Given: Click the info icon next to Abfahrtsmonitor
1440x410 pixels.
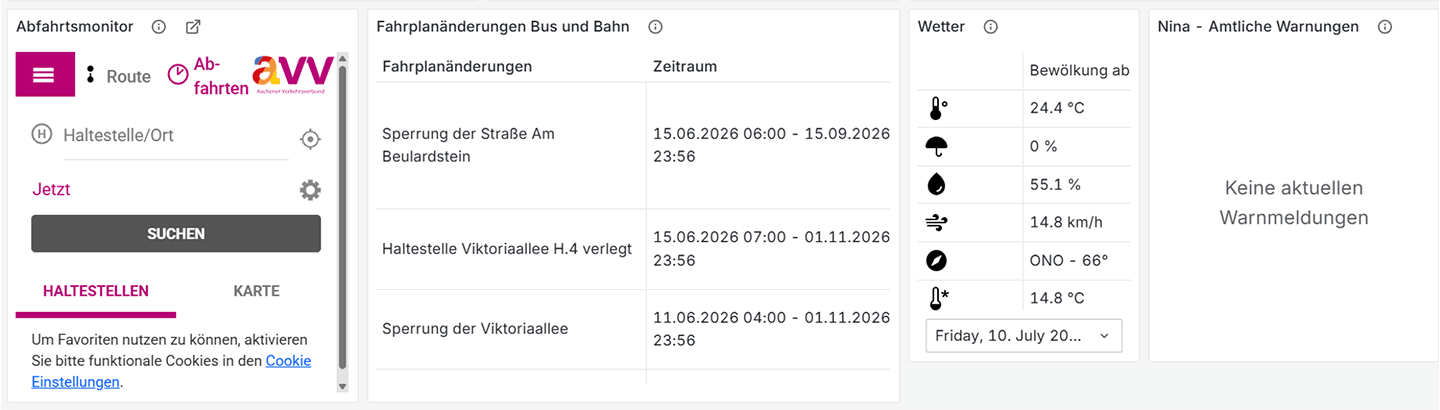Looking at the screenshot, I should pos(158,27).
